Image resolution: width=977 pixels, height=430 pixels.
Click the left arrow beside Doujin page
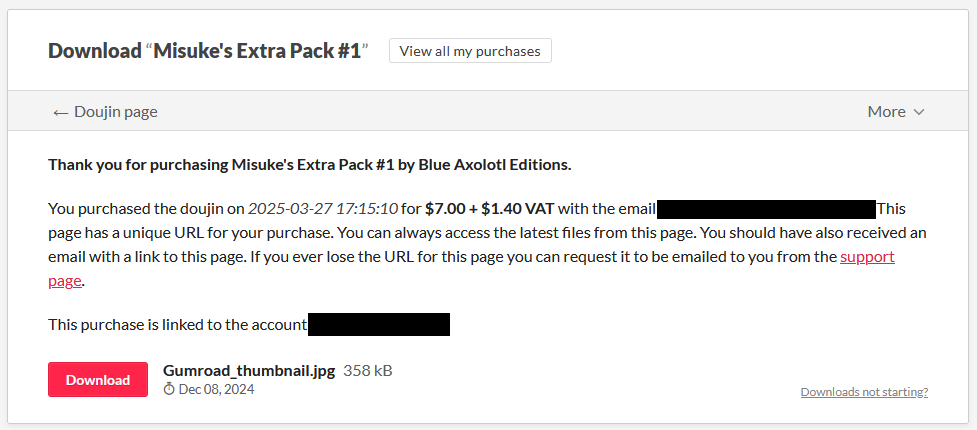(60, 113)
